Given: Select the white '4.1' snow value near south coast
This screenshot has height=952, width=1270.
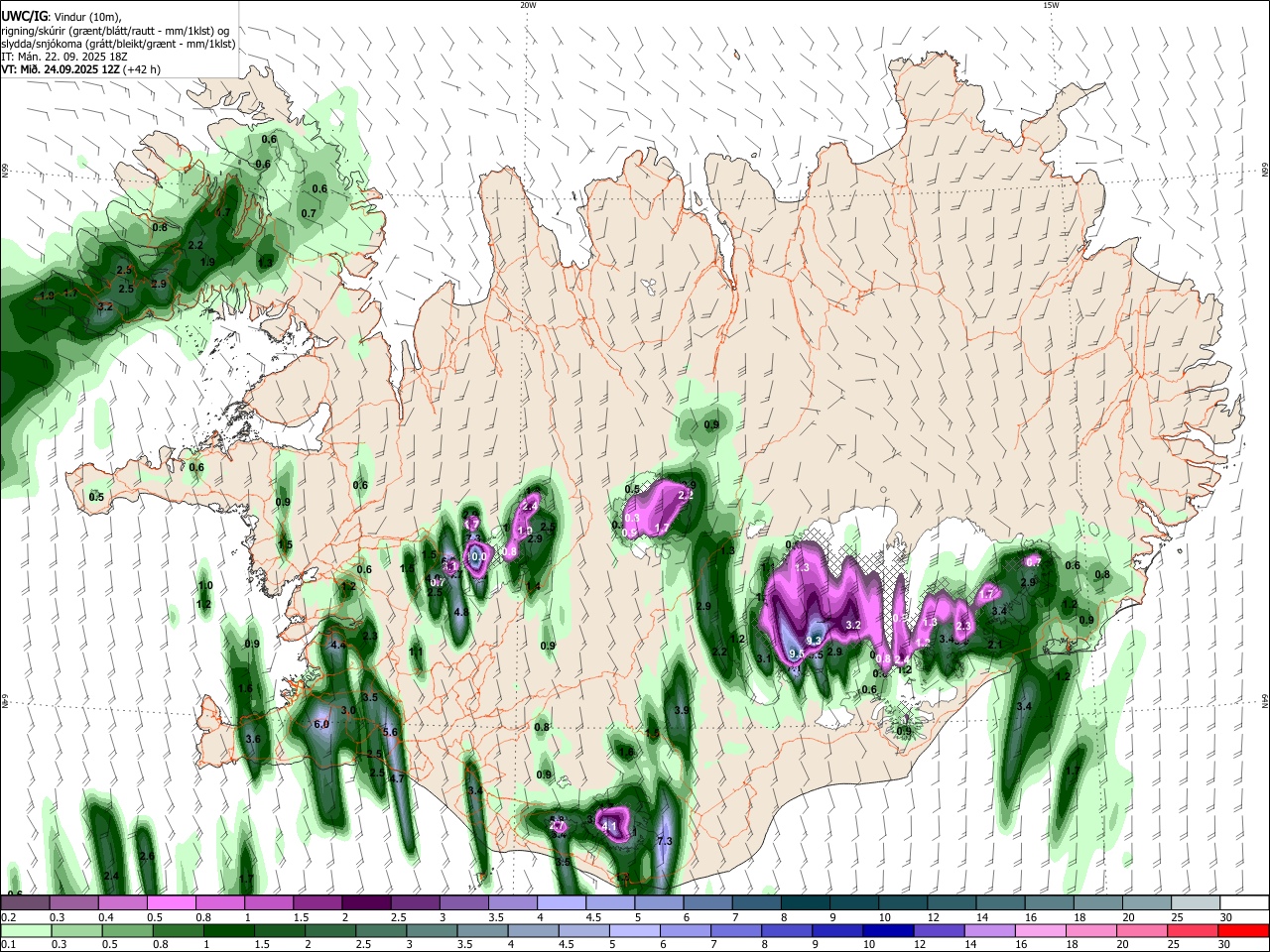Looking at the screenshot, I should coord(610,826).
